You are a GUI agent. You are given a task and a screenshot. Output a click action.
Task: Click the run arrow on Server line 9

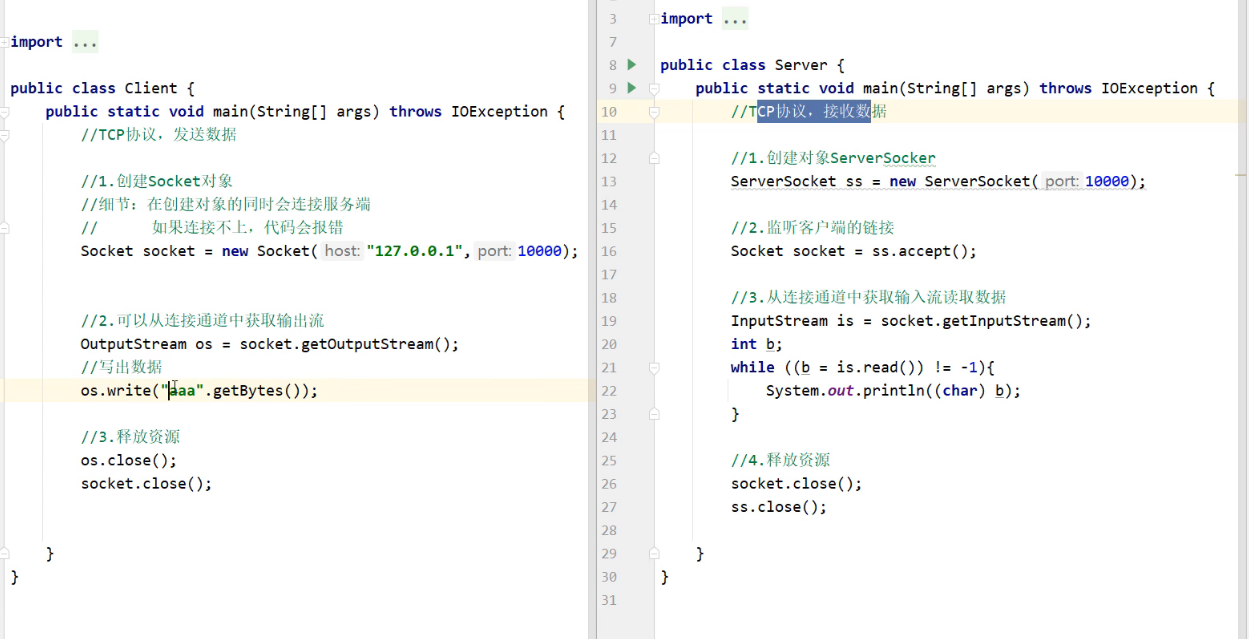(x=631, y=88)
